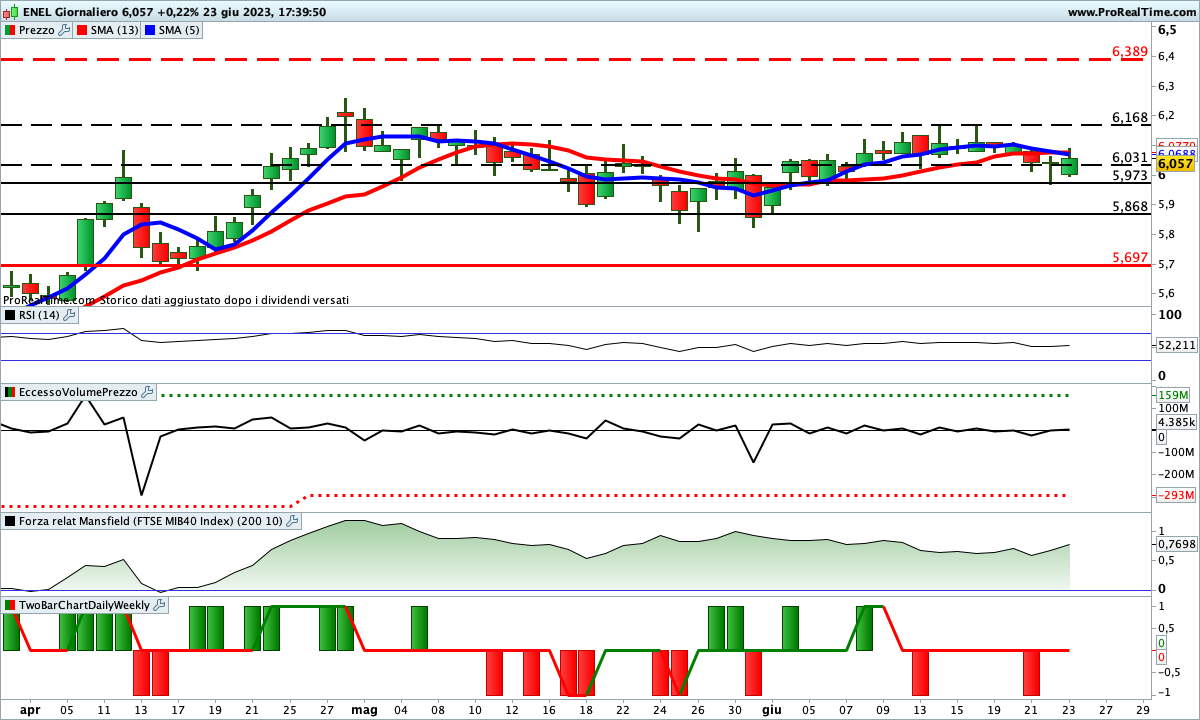Open Forza relat Mansfield settings wrench
This screenshot has height=720, width=1200.
point(292,521)
